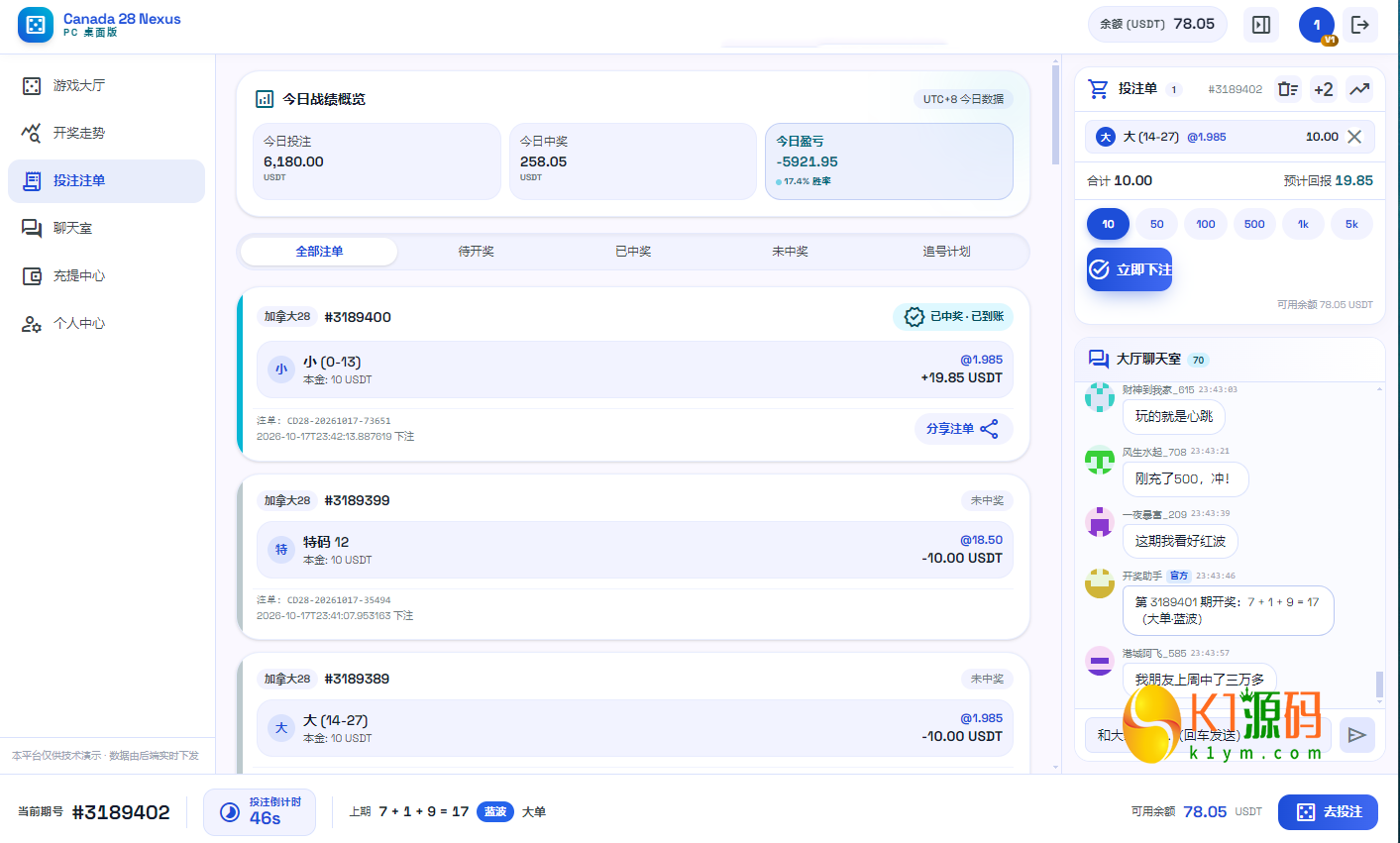1400x843 pixels.
Task: Open 聊天室 from the sidebar
Action: 107,228
